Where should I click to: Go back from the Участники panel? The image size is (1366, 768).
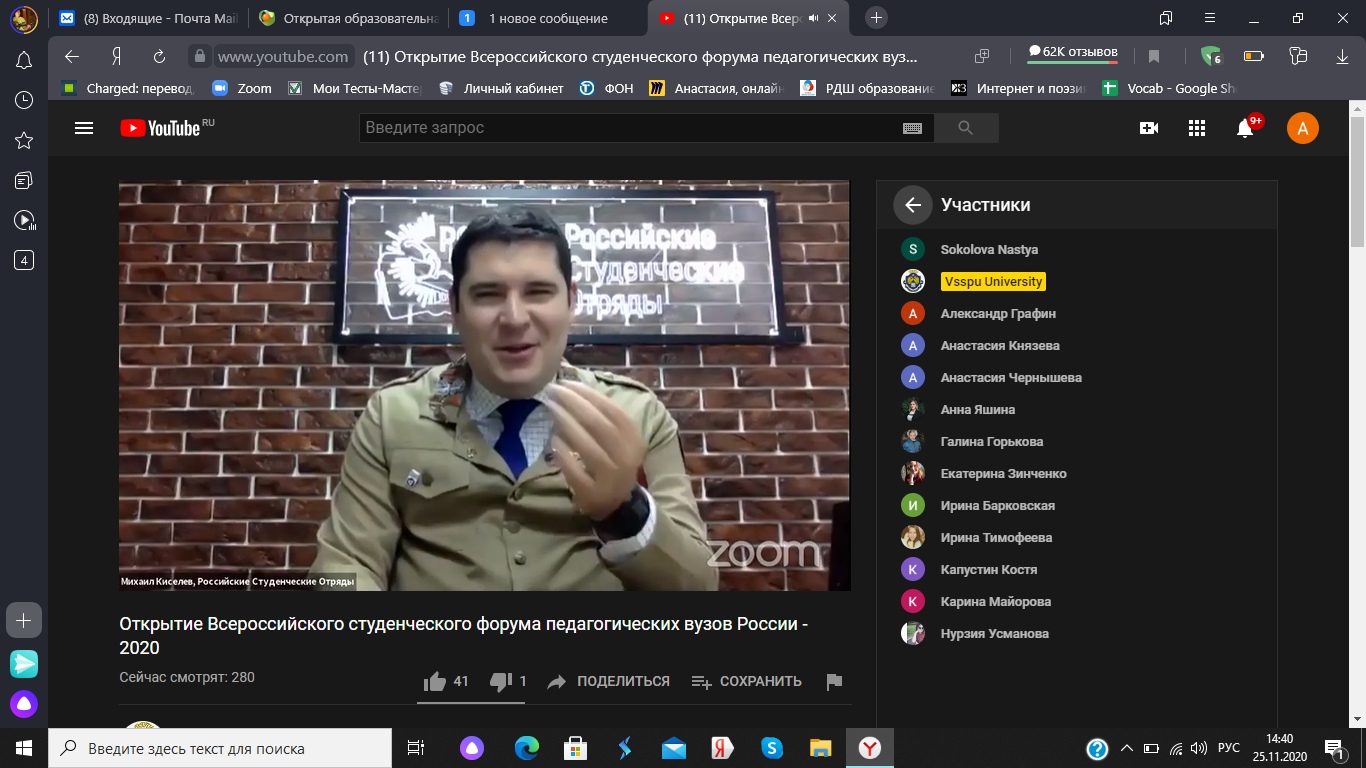coord(912,205)
